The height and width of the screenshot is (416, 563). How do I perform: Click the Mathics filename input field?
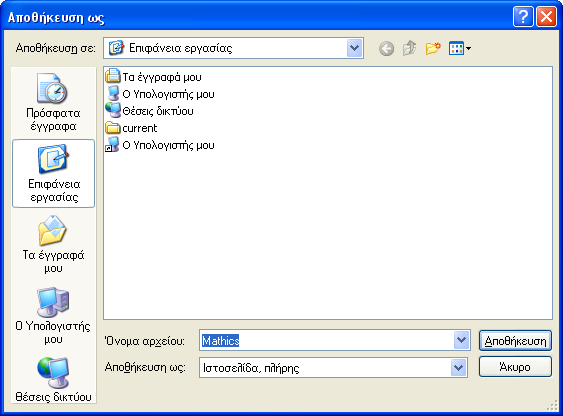point(327,340)
